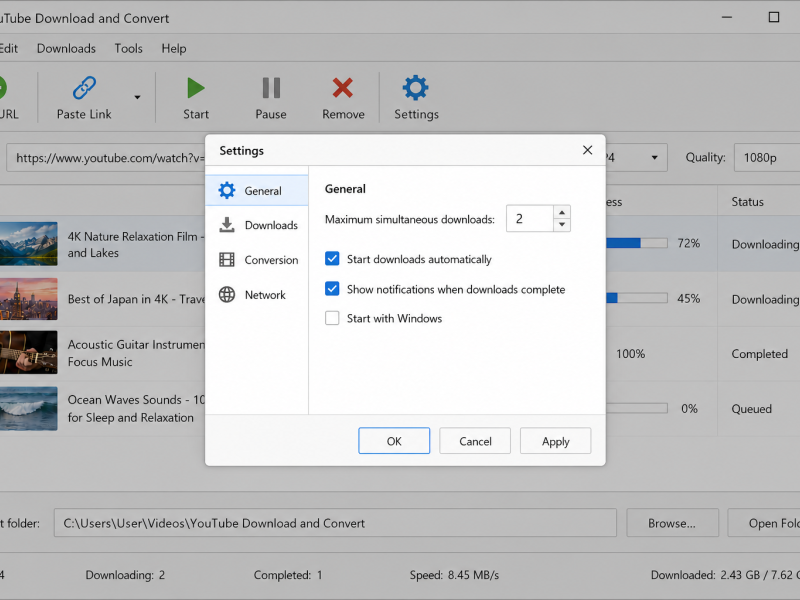Click the 45% download progress bar
This screenshot has height=600, width=800.
coord(637,298)
